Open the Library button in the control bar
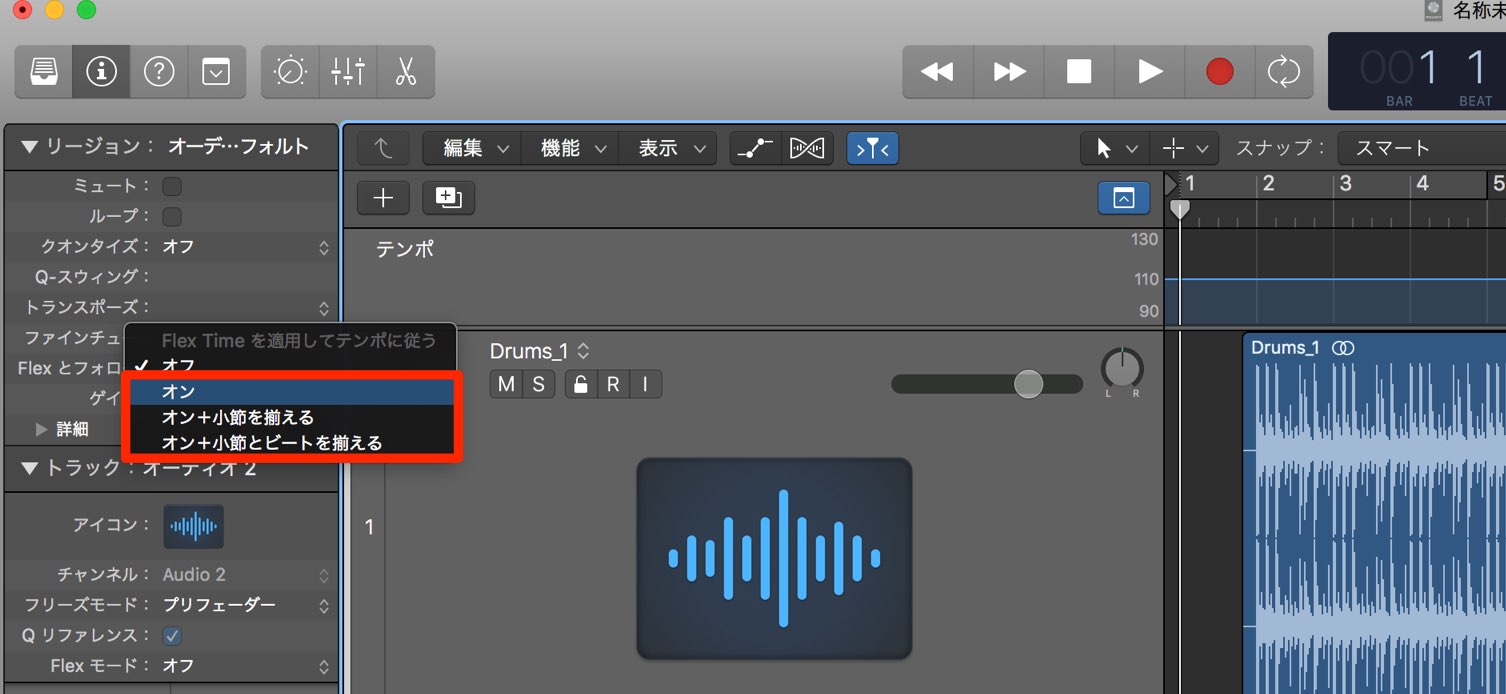Image resolution: width=1506 pixels, height=694 pixels. 44,71
